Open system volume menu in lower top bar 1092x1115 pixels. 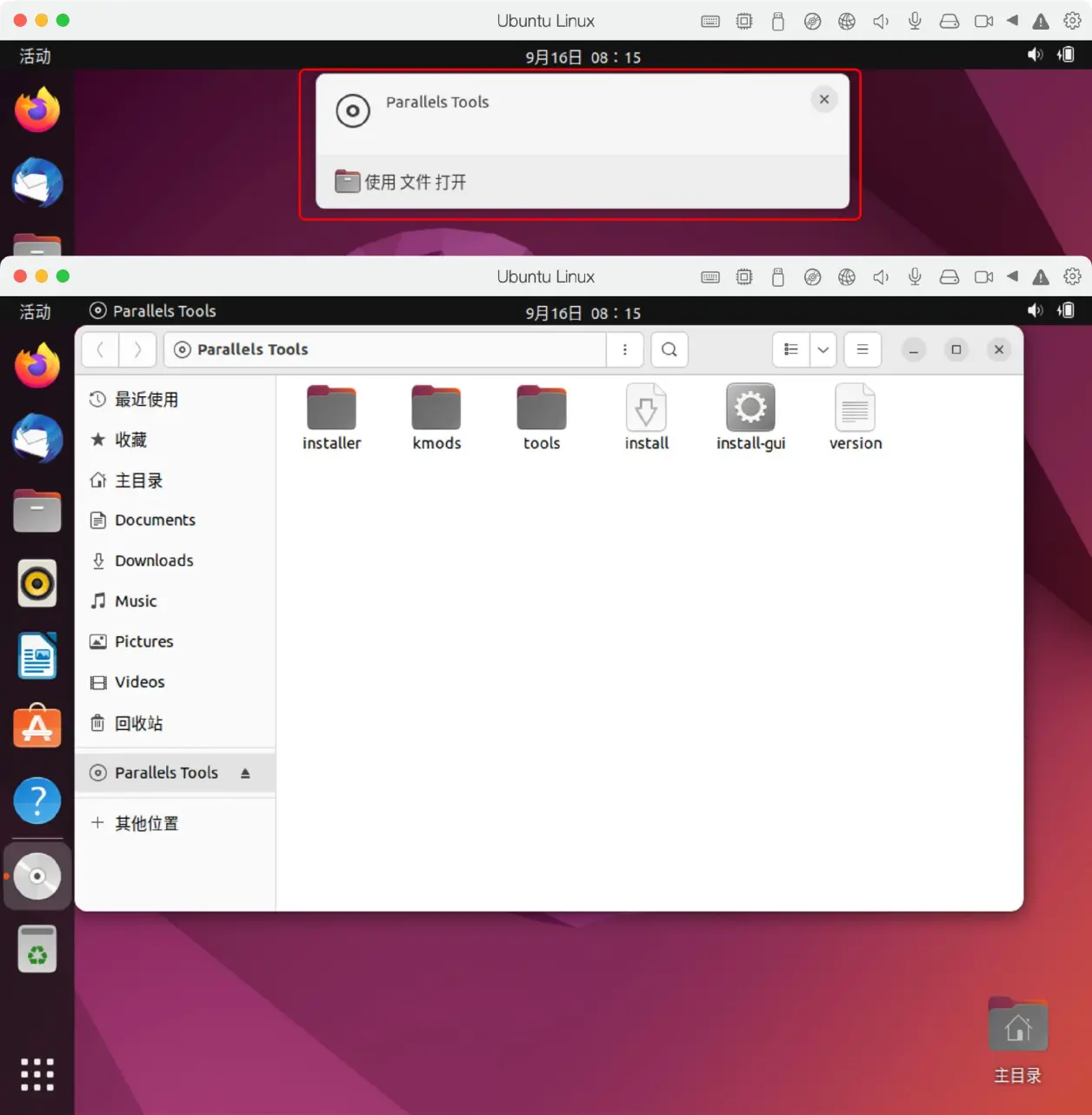click(x=1050, y=310)
